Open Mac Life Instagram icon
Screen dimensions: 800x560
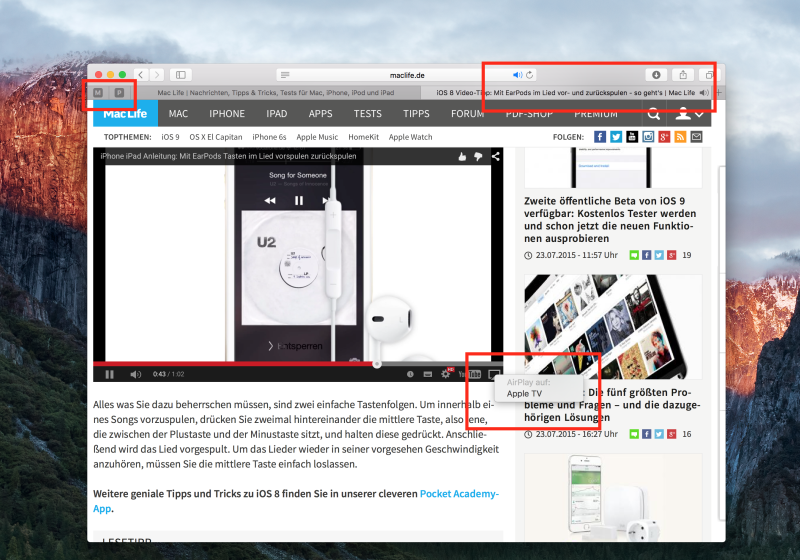click(x=648, y=137)
